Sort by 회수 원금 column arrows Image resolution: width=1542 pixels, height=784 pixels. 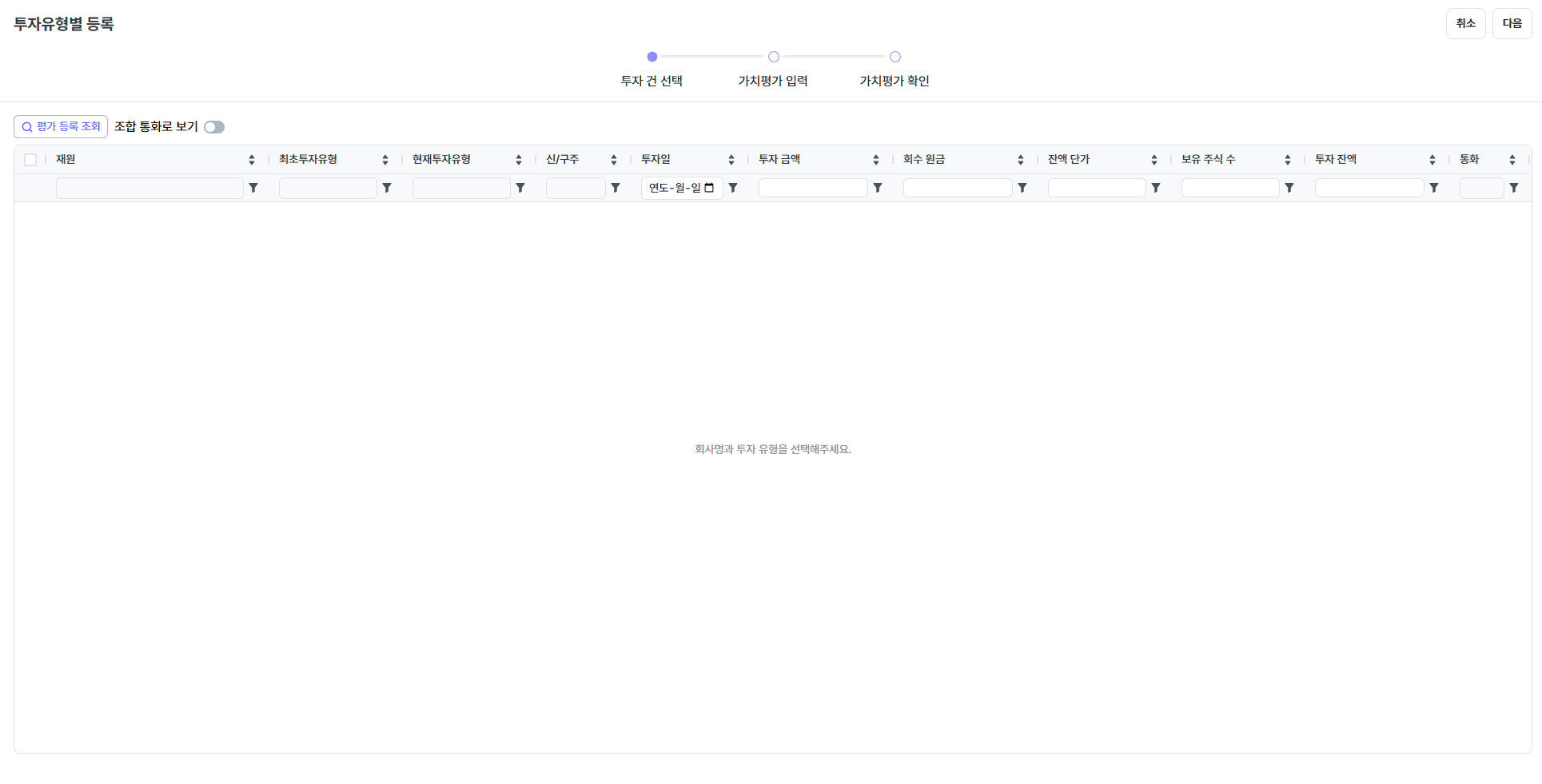pyautogui.click(x=1021, y=160)
